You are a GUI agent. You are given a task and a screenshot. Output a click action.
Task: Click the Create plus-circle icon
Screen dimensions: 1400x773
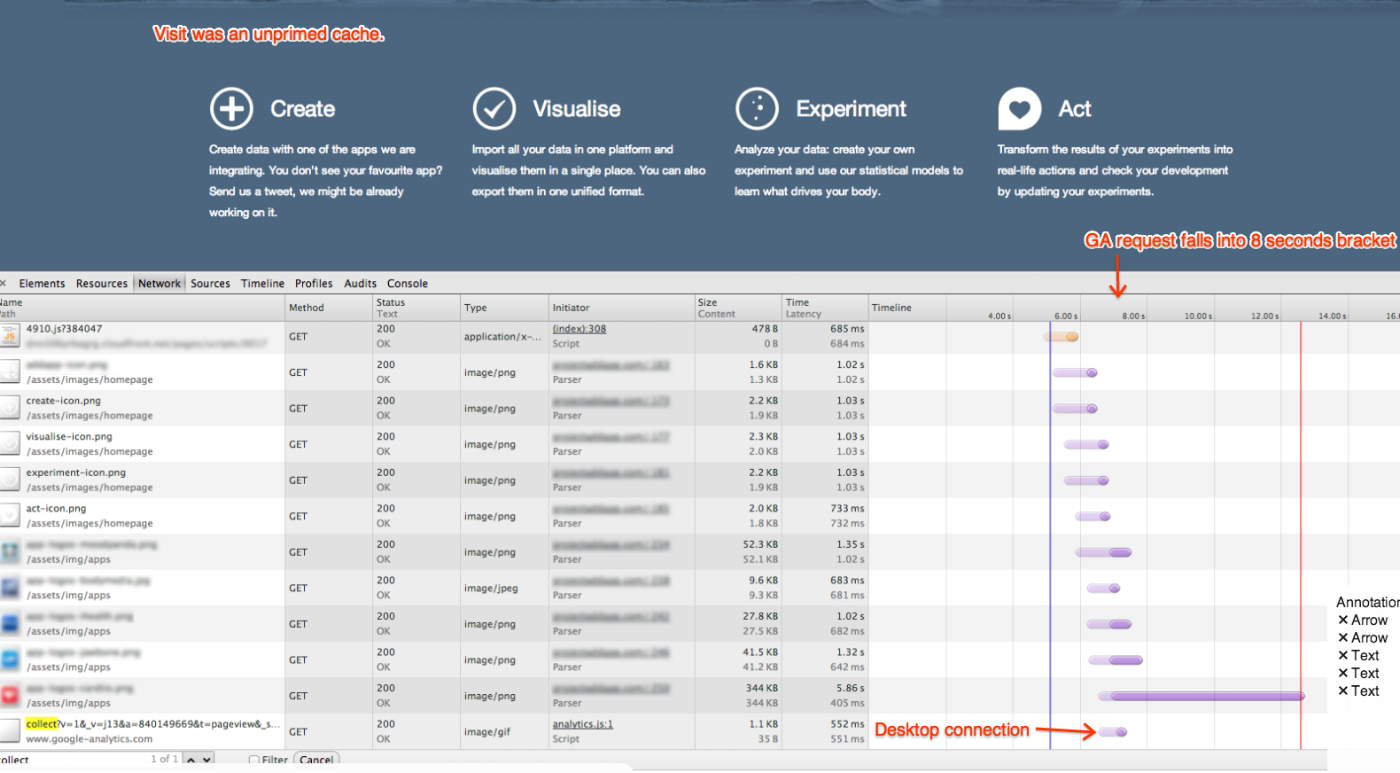pyautogui.click(x=231, y=109)
